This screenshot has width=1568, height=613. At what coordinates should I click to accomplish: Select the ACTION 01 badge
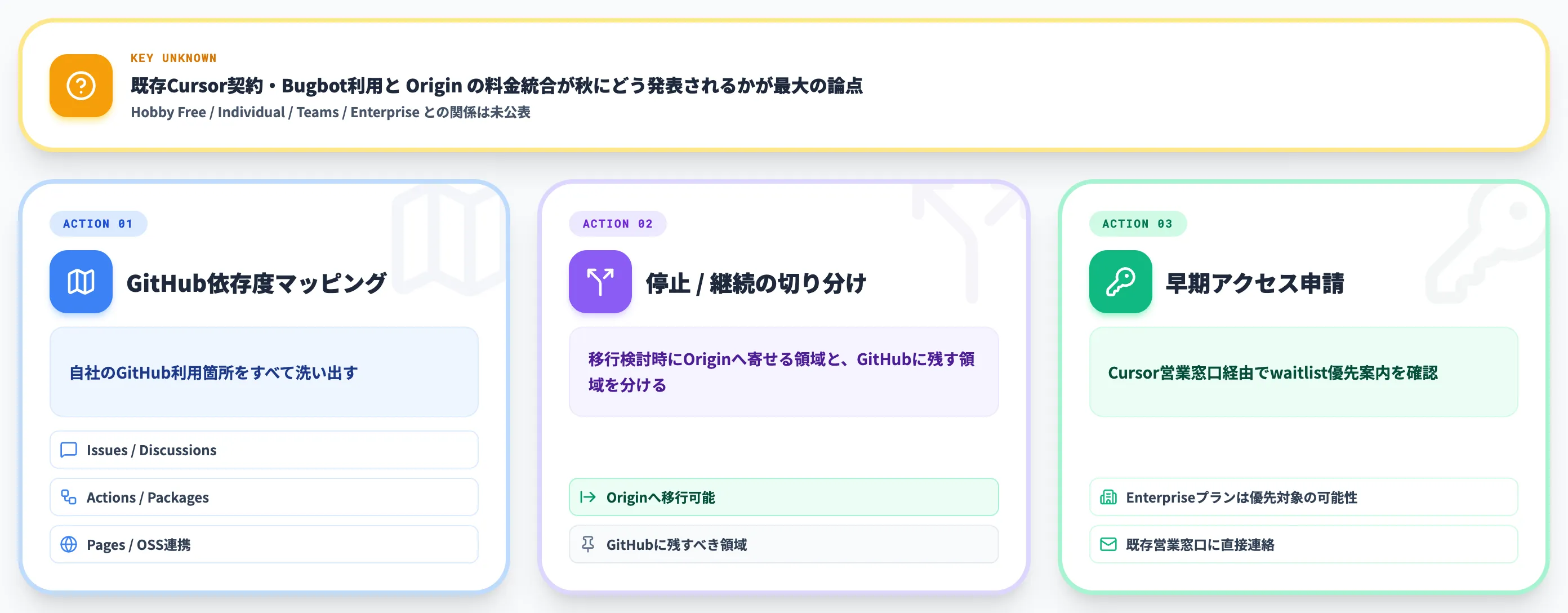(x=98, y=224)
